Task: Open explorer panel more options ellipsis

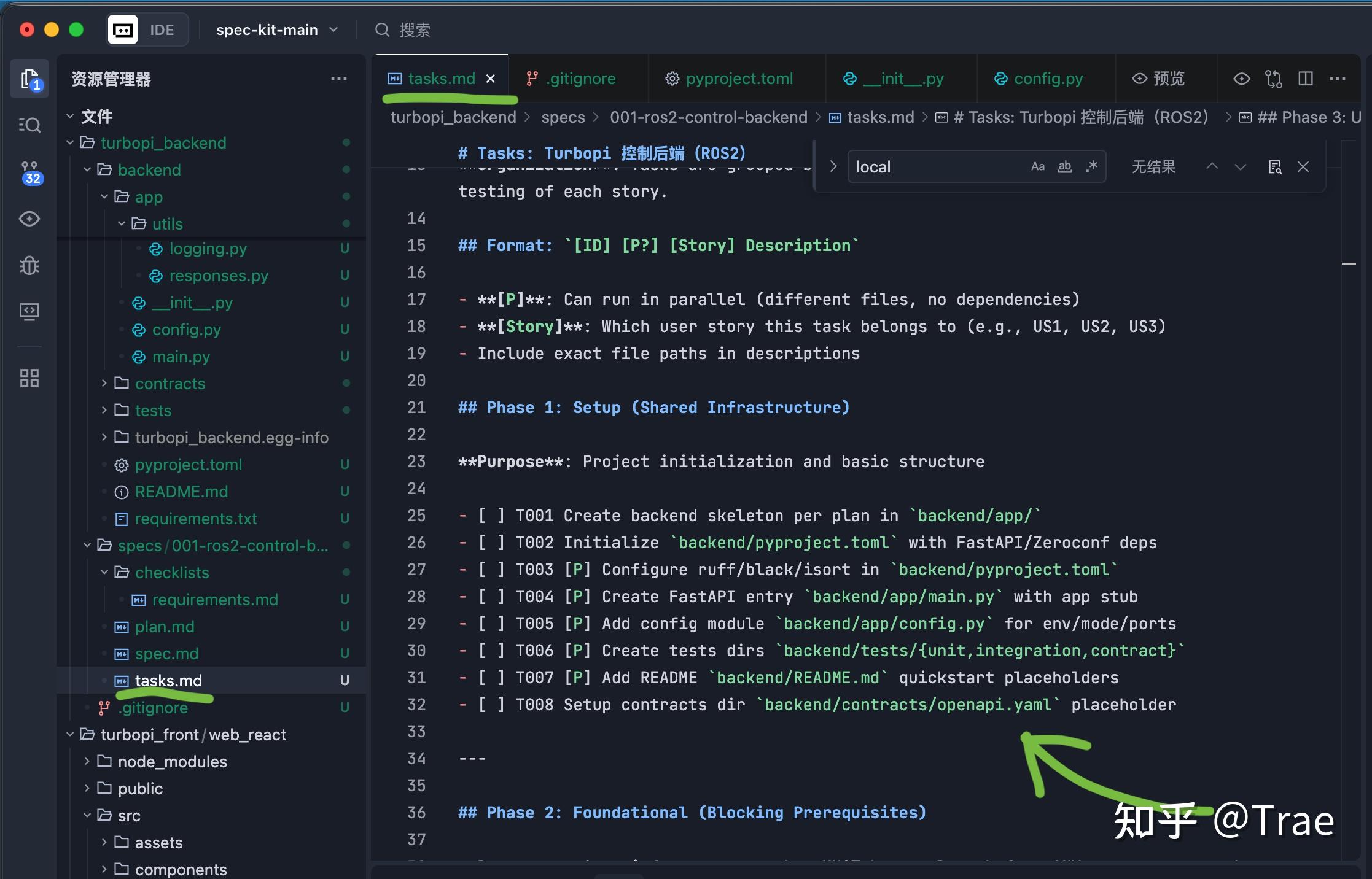Action: [x=338, y=79]
